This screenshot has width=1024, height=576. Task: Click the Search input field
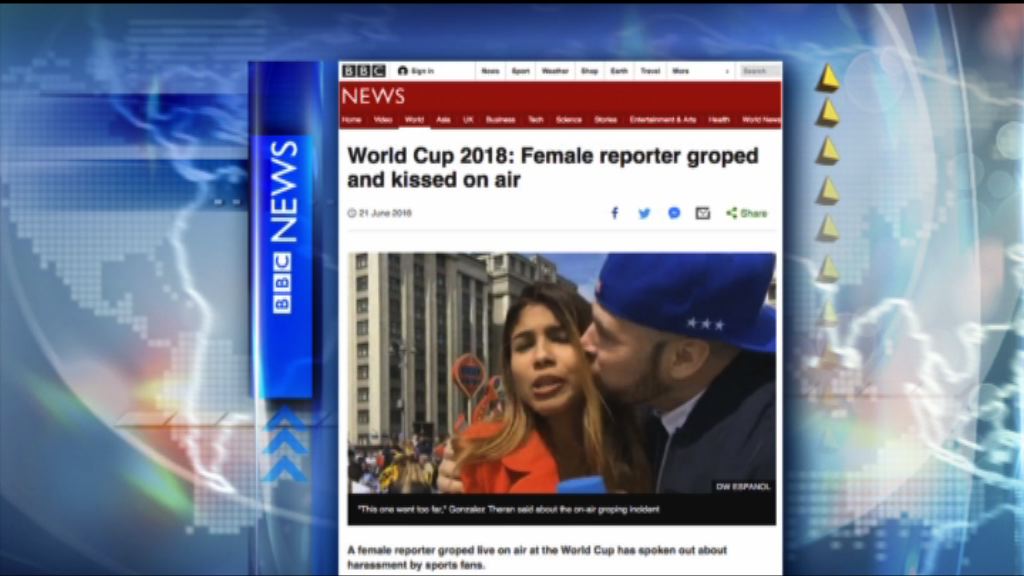(x=759, y=71)
